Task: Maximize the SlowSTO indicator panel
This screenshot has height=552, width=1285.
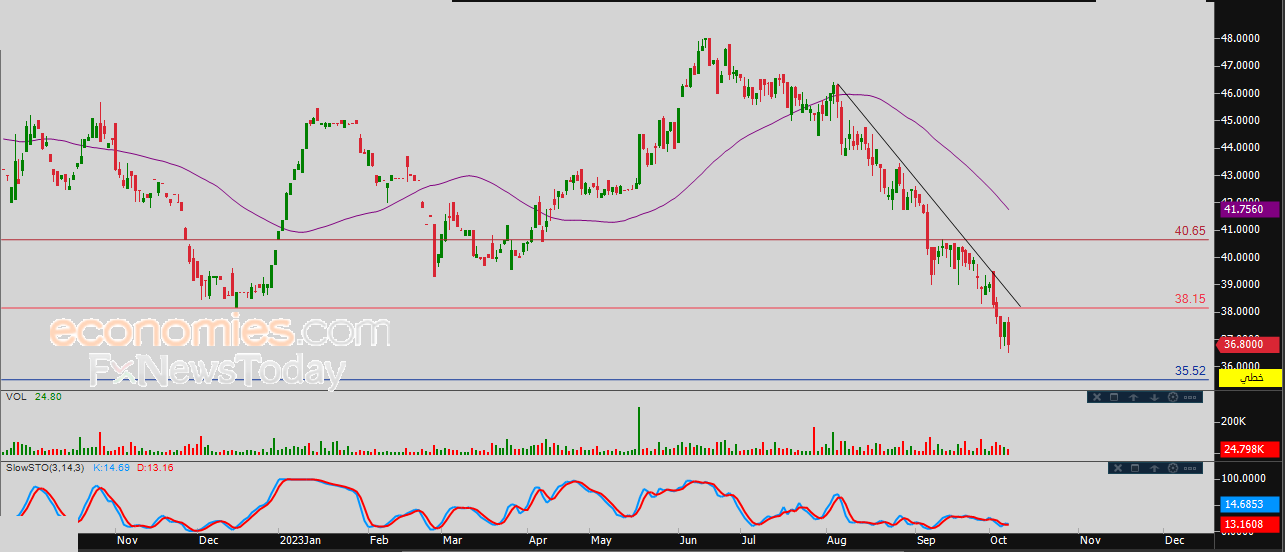Action: pyautogui.click(x=1135, y=468)
